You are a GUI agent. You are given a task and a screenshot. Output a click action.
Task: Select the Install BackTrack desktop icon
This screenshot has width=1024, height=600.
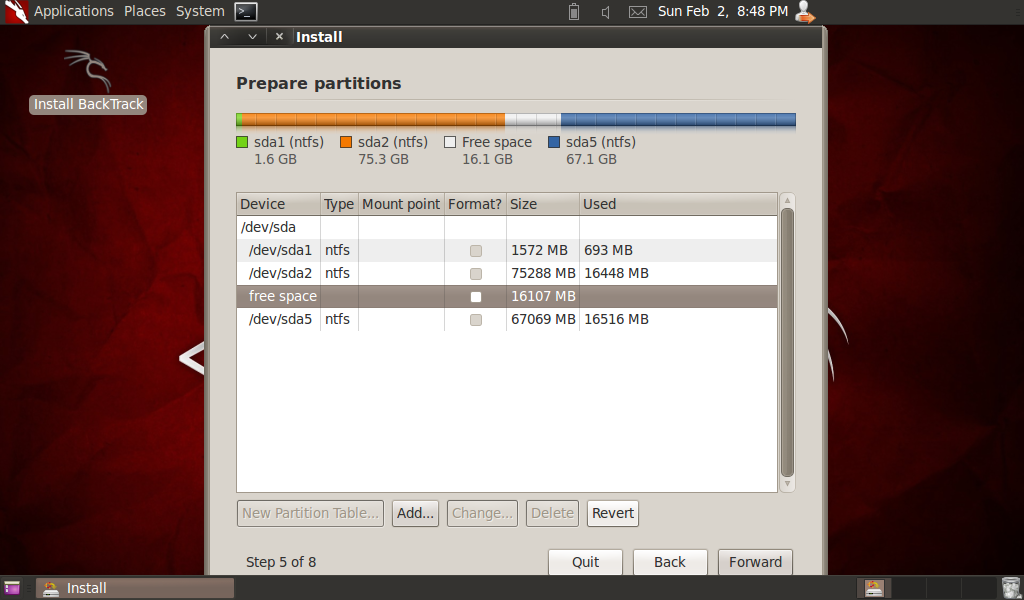[x=88, y=81]
